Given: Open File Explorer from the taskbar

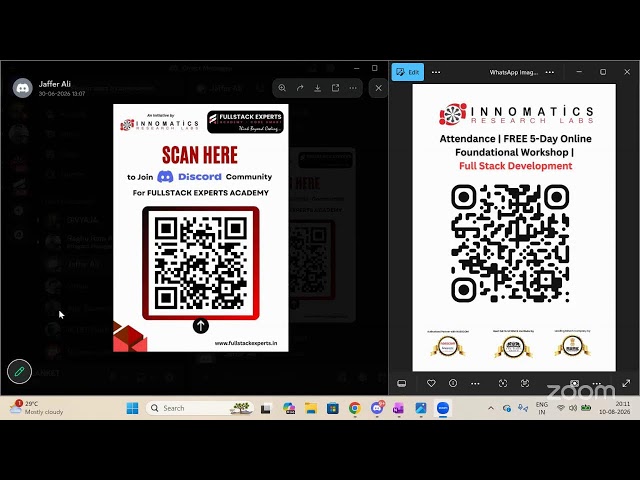Looking at the screenshot, I should point(311,408).
